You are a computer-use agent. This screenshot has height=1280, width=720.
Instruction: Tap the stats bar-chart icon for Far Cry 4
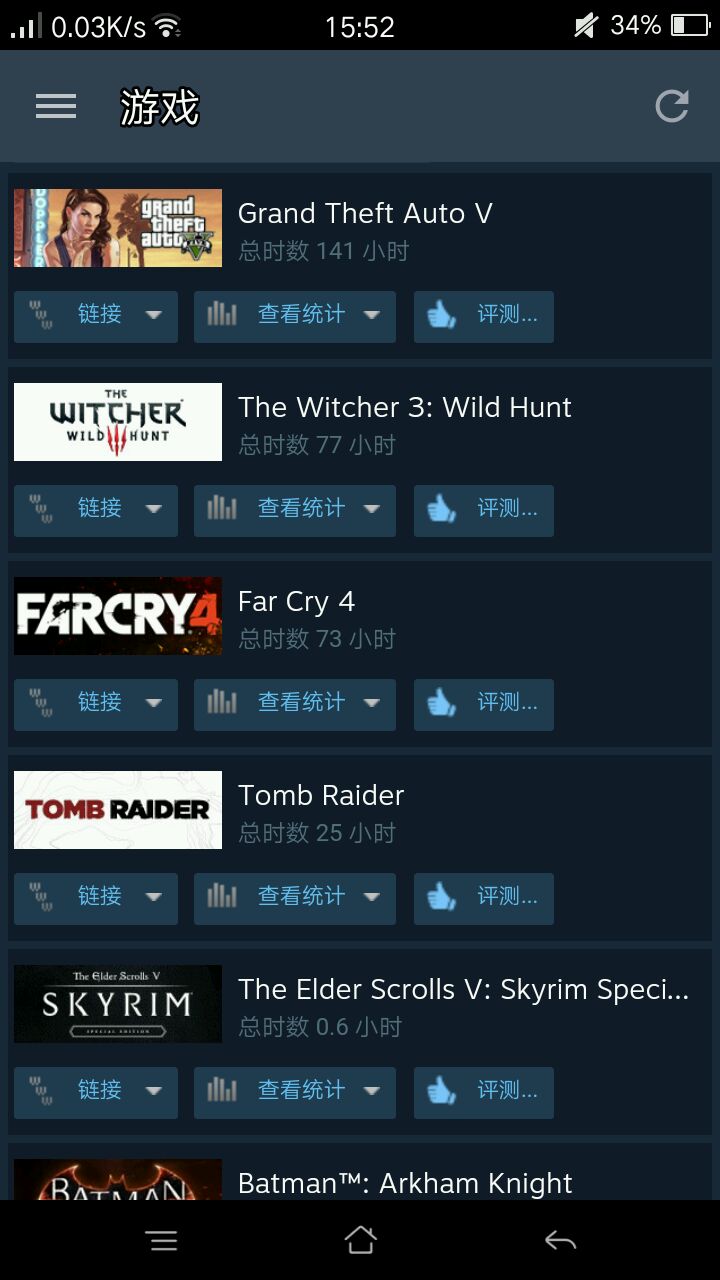222,702
